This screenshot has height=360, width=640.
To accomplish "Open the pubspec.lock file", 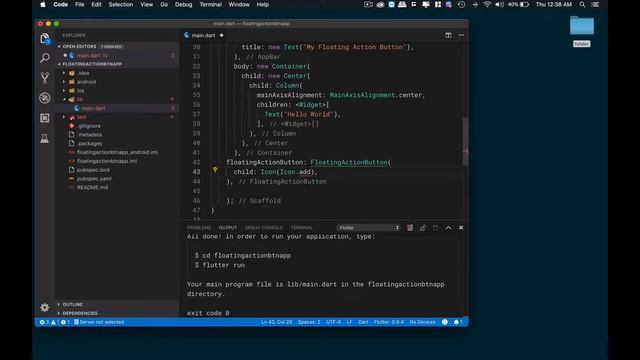I will click(x=93, y=170).
